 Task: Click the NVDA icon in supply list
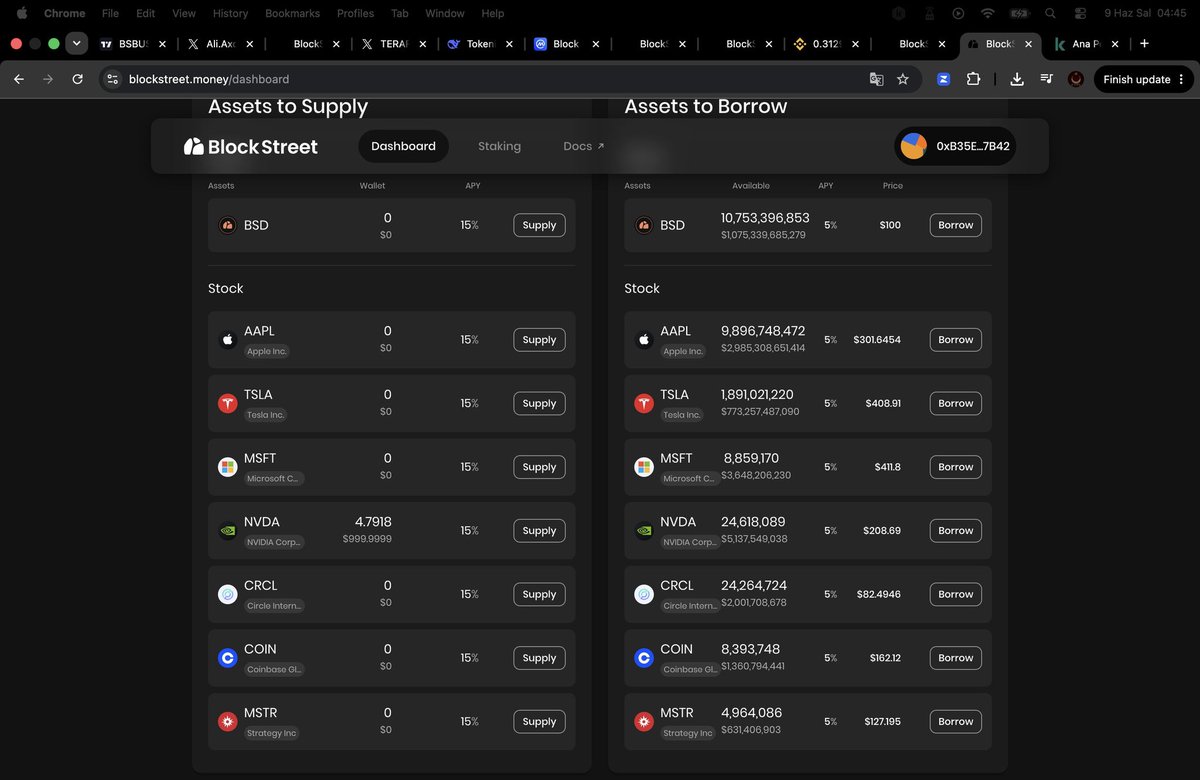tap(227, 531)
